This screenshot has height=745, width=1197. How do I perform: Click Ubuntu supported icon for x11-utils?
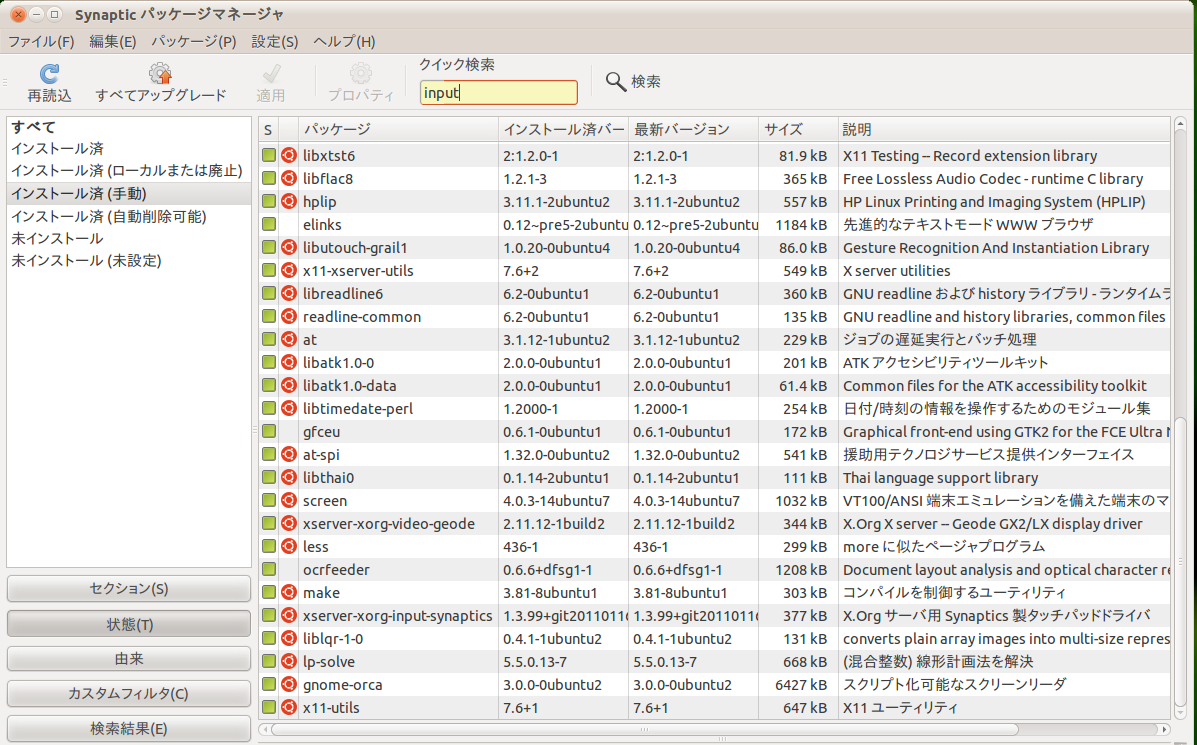pos(289,708)
